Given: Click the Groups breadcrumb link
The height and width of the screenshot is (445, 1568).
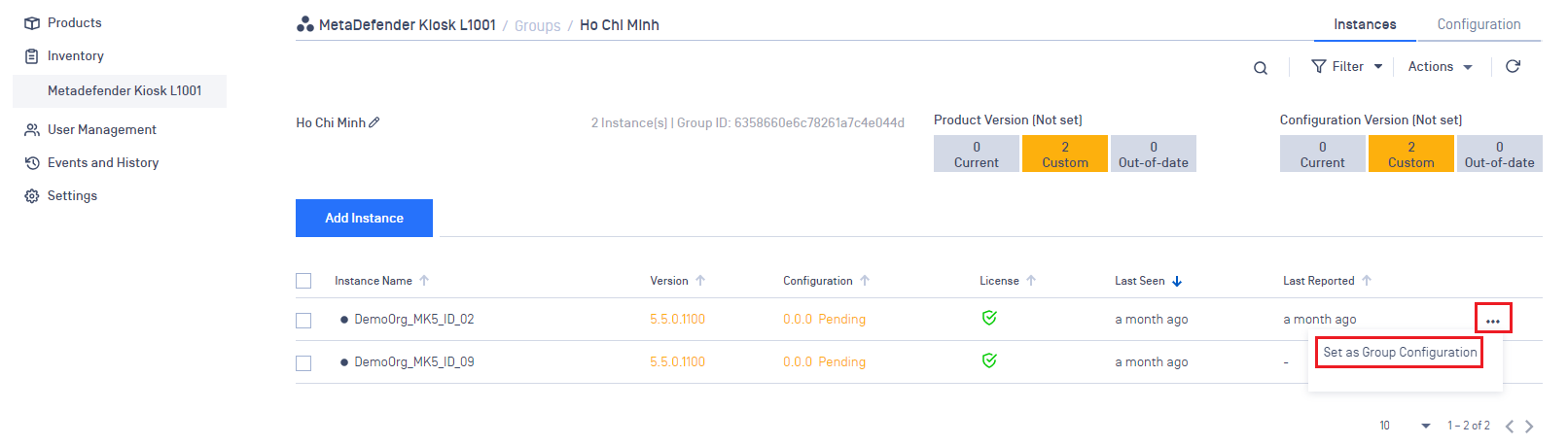Looking at the screenshot, I should [x=538, y=25].
